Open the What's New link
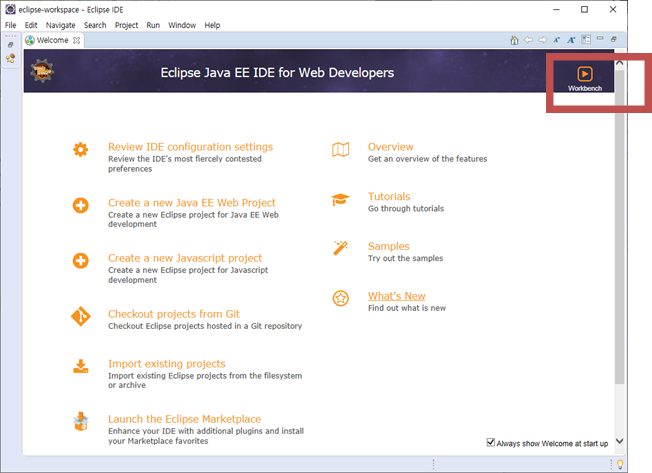The image size is (652, 473). coord(397,296)
